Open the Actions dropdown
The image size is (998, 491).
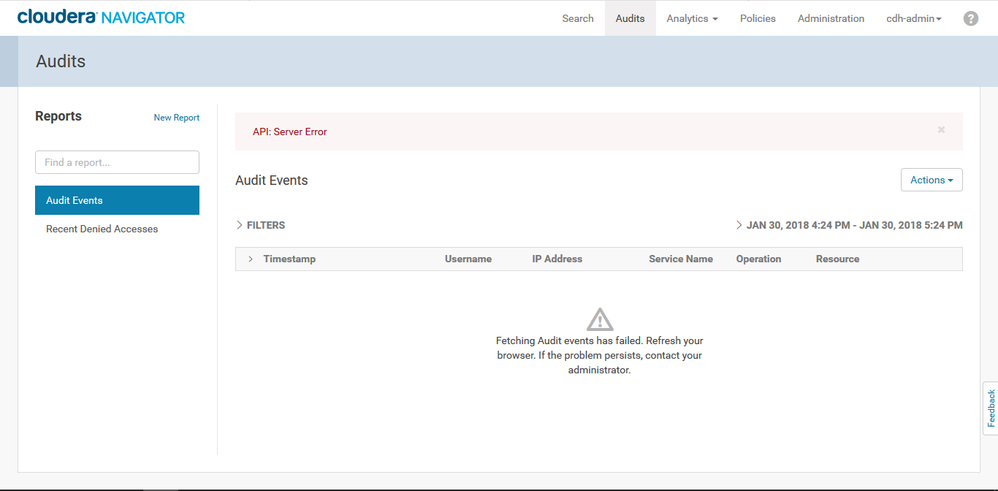click(x=932, y=180)
